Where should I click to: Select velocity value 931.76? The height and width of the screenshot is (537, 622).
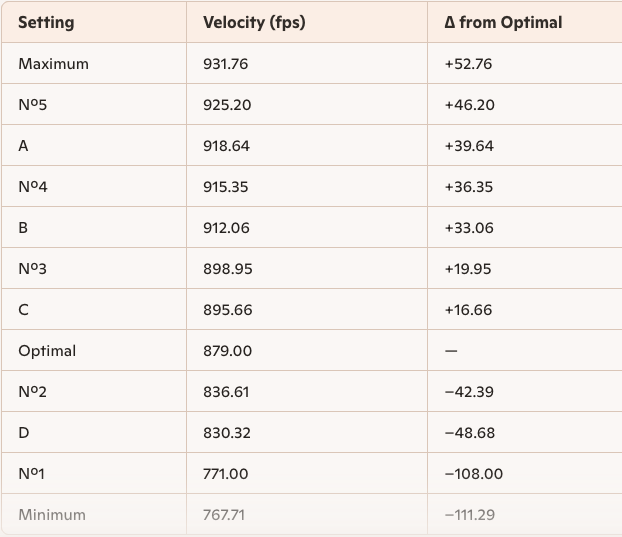(x=225, y=64)
